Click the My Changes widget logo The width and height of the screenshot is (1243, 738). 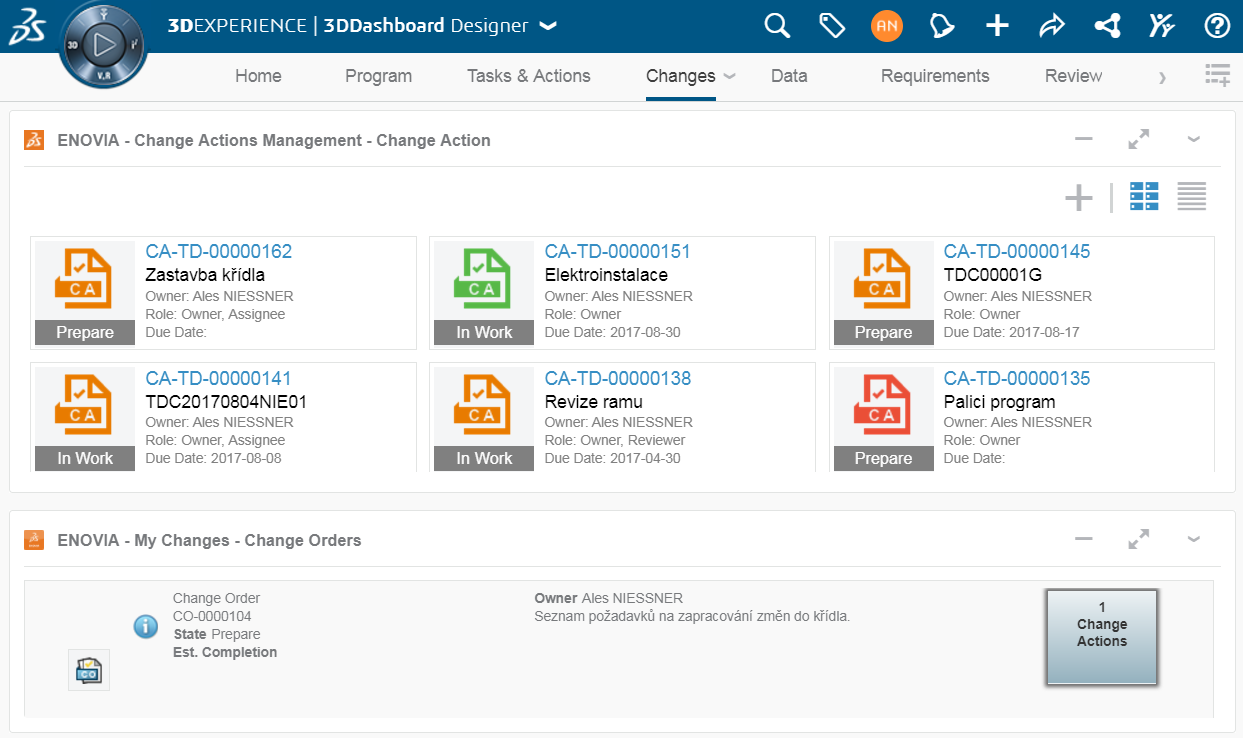coord(34,540)
